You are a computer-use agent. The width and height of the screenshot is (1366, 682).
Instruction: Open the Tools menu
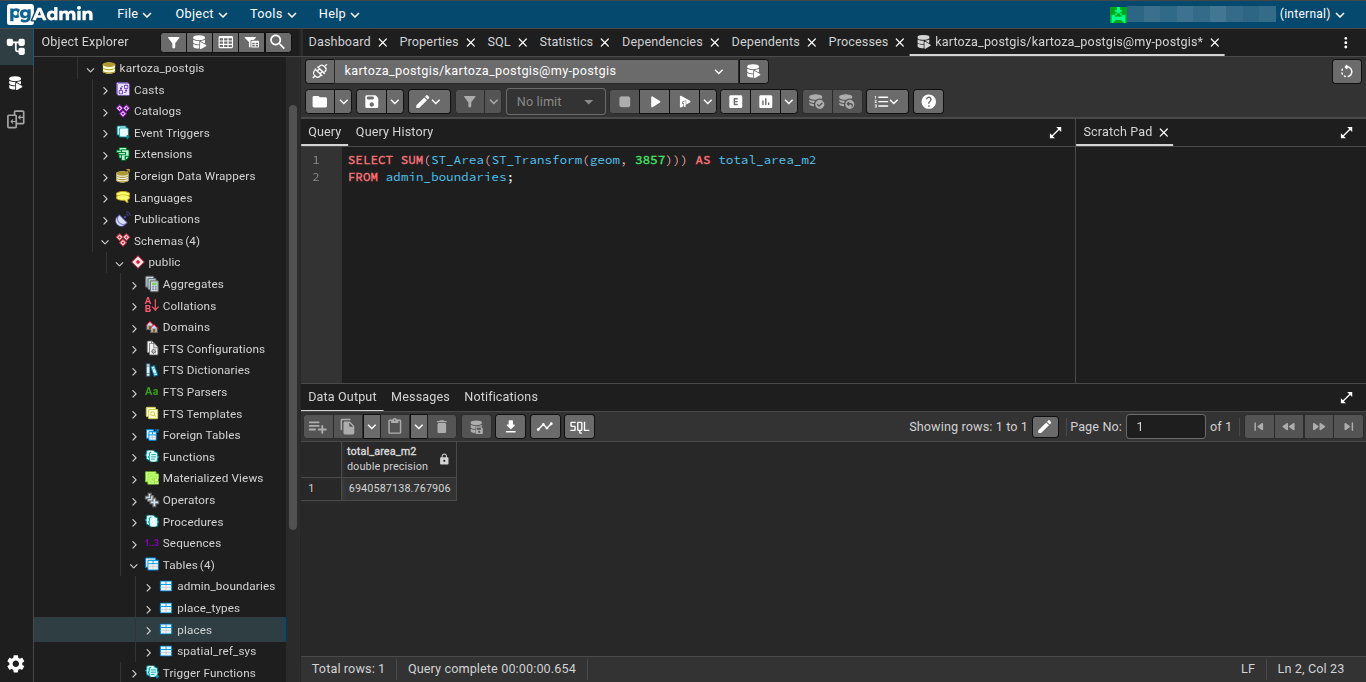coord(273,14)
